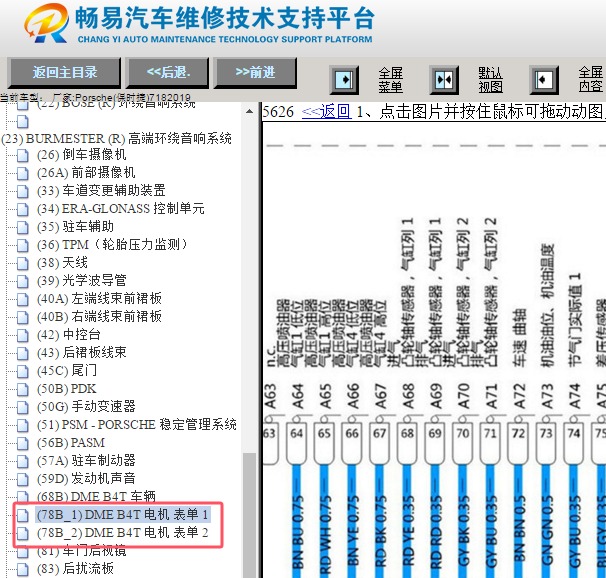Click page icon beside (33) 车道变更辅助装置
Image resolution: width=606 pixels, height=578 pixels.
pos(23,191)
